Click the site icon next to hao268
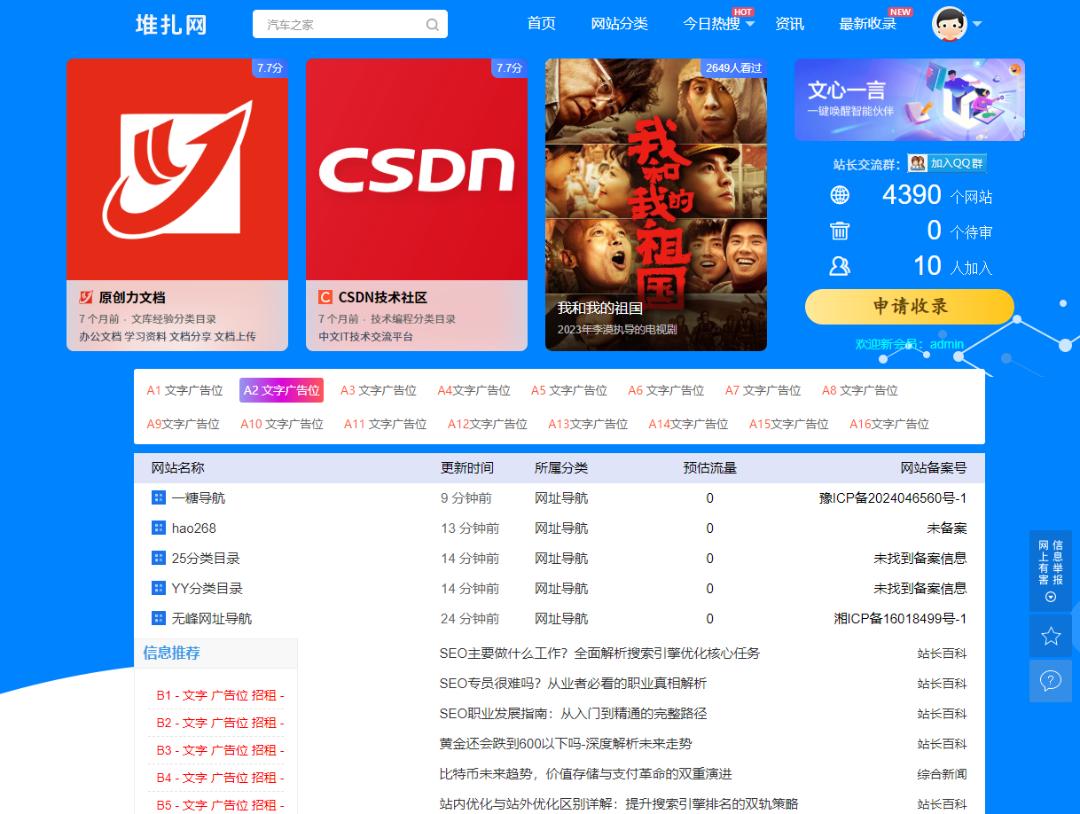 click(x=158, y=528)
